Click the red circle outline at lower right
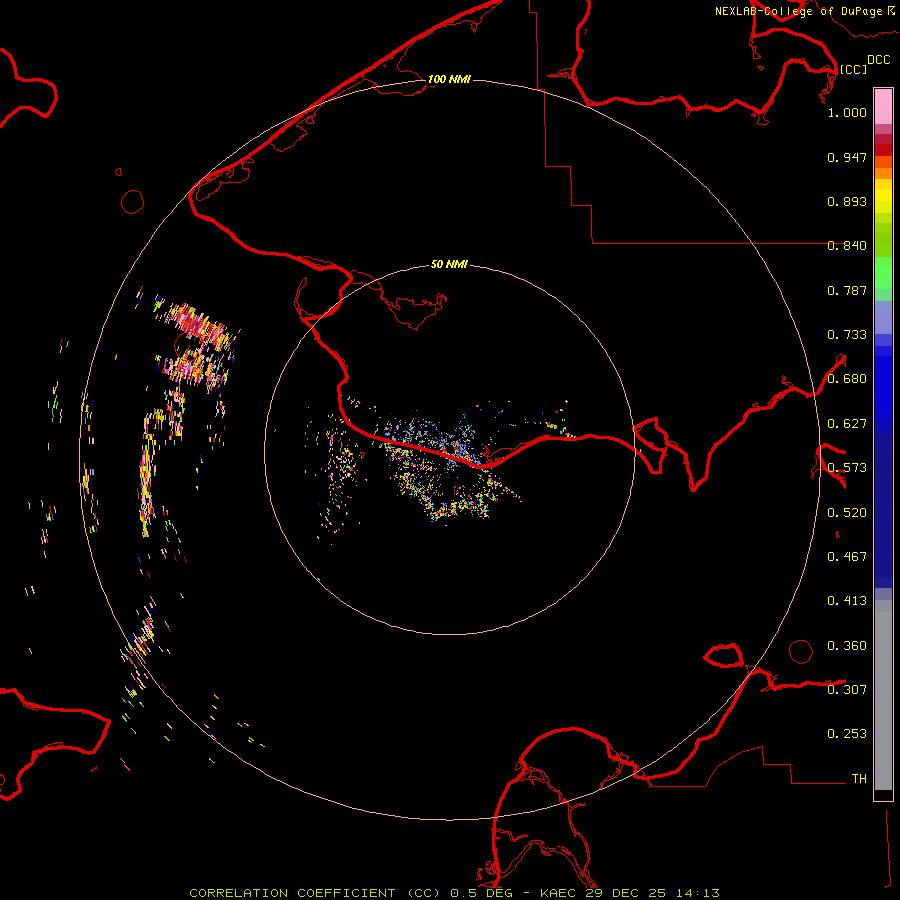The width and height of the screenshot is (900, 900). [801, 651]
